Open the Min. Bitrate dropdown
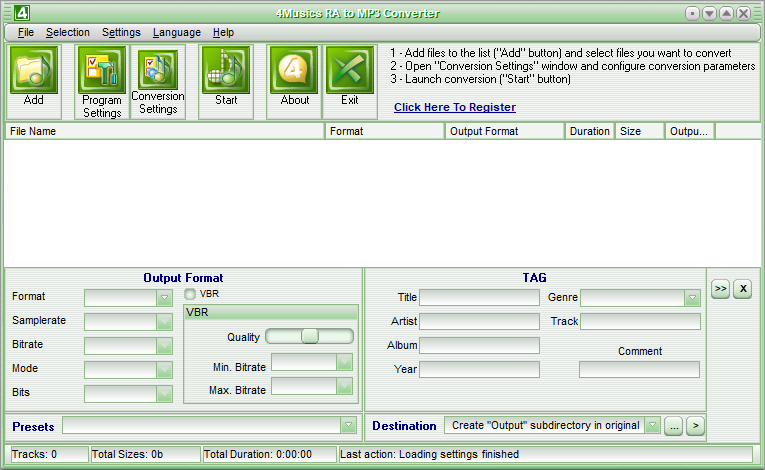The width and height of the screenshot is (765, 470). coord(344,362)
